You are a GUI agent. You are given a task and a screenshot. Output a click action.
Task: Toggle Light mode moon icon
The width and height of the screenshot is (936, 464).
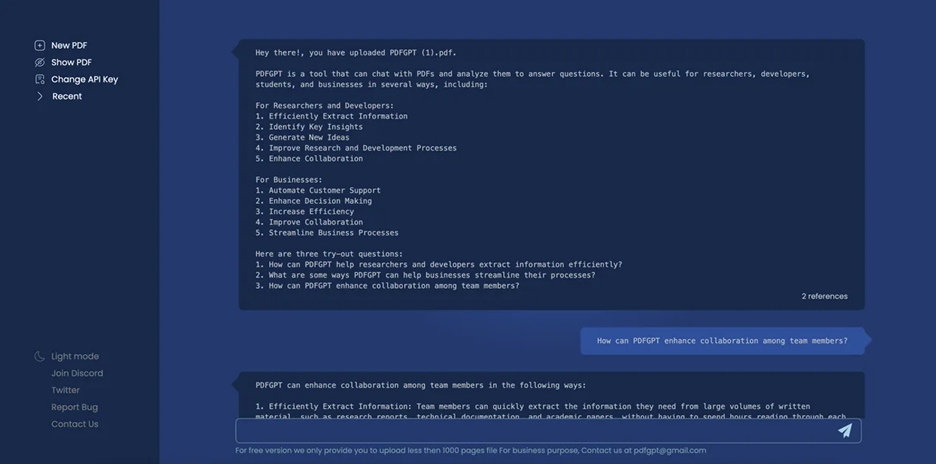click(39, 357)
